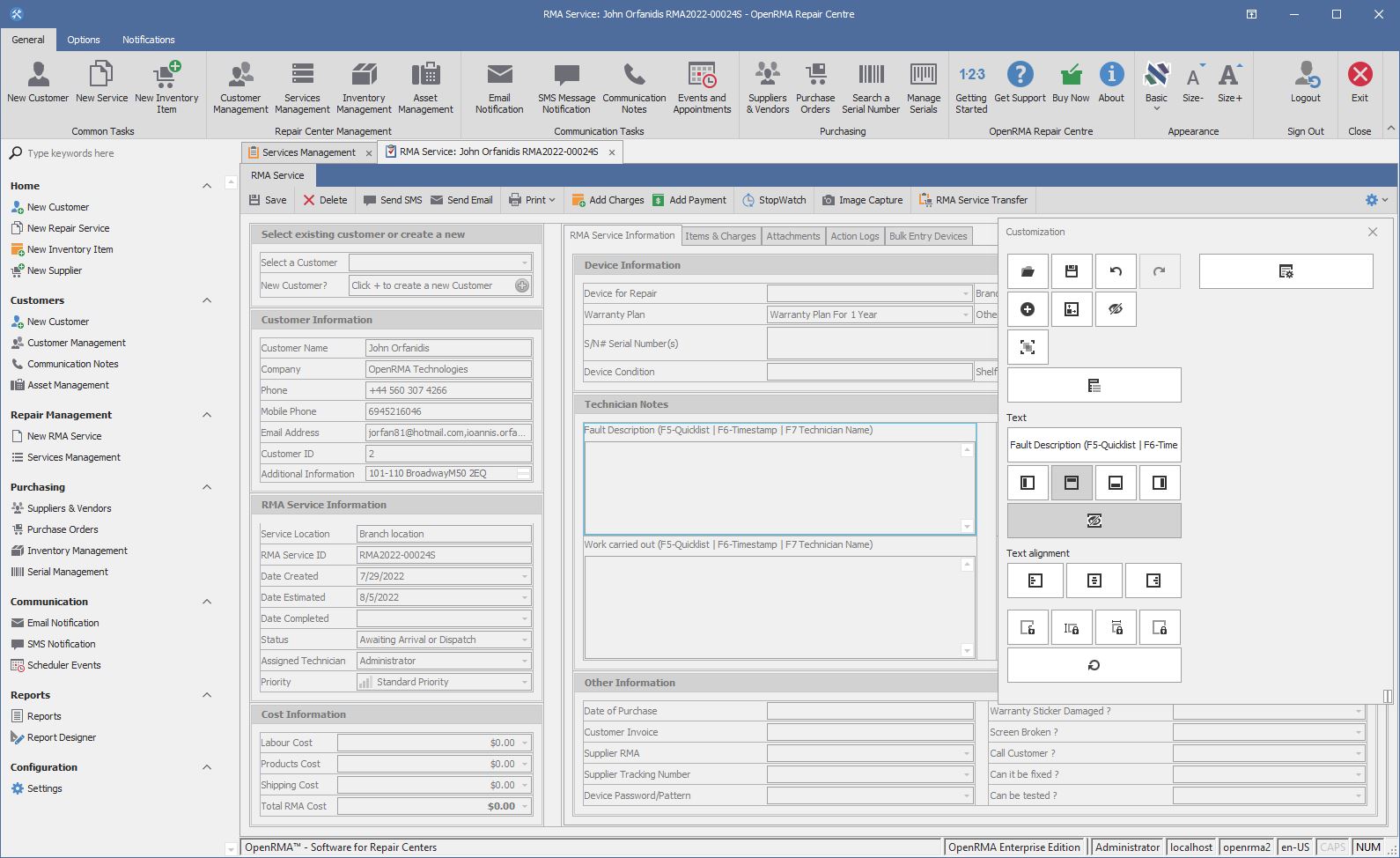Open the Status dropdown
The width and height of the screenshot is (1400, 858).
pos(524,640)
